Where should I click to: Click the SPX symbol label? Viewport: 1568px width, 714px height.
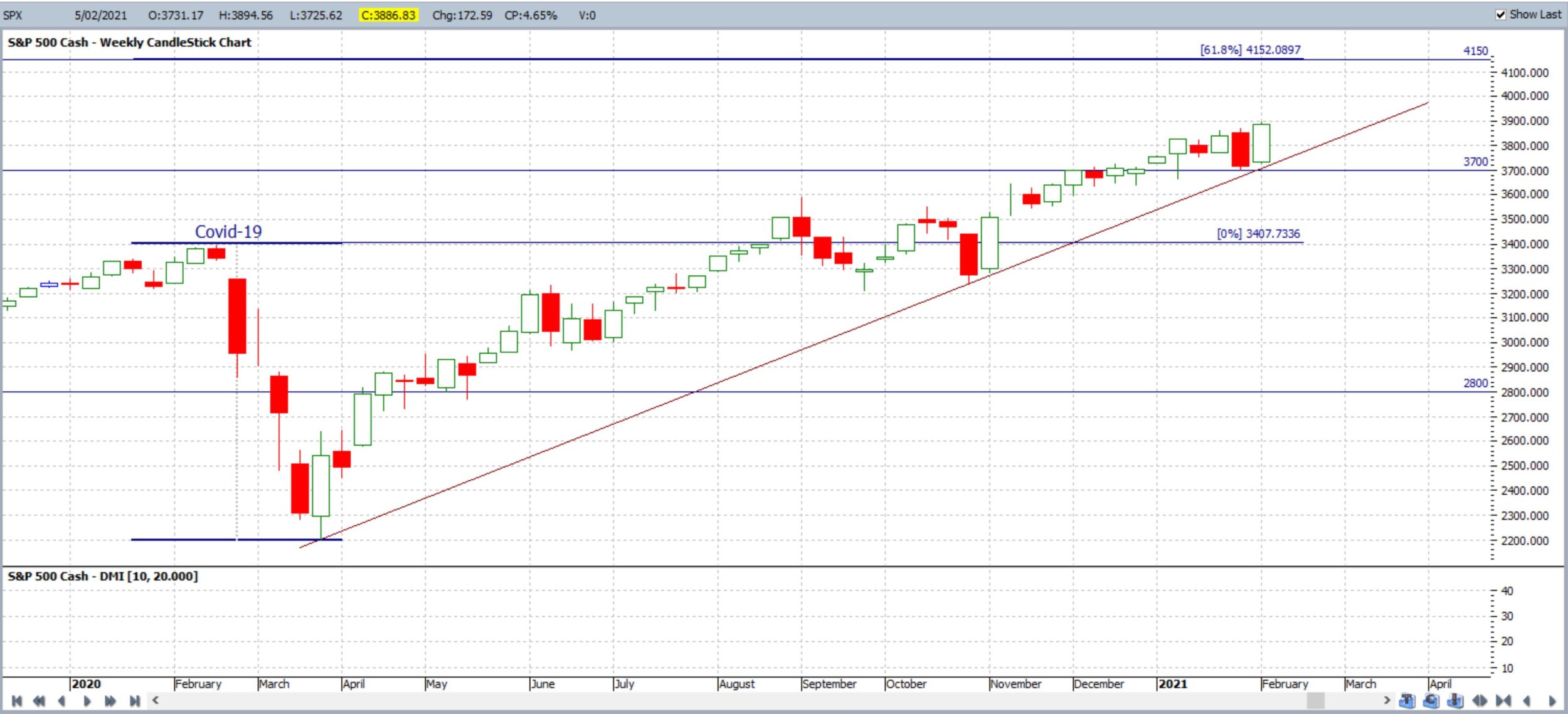tap(13, 15)
